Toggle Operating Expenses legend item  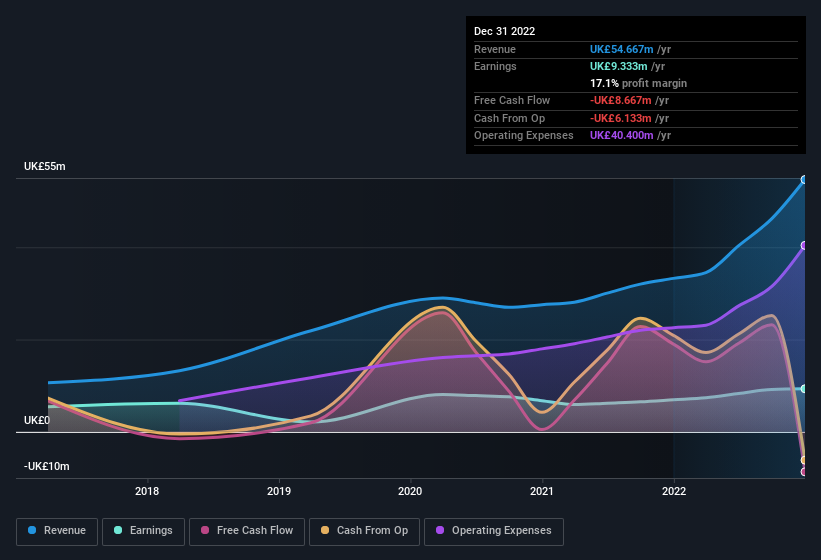494,531
